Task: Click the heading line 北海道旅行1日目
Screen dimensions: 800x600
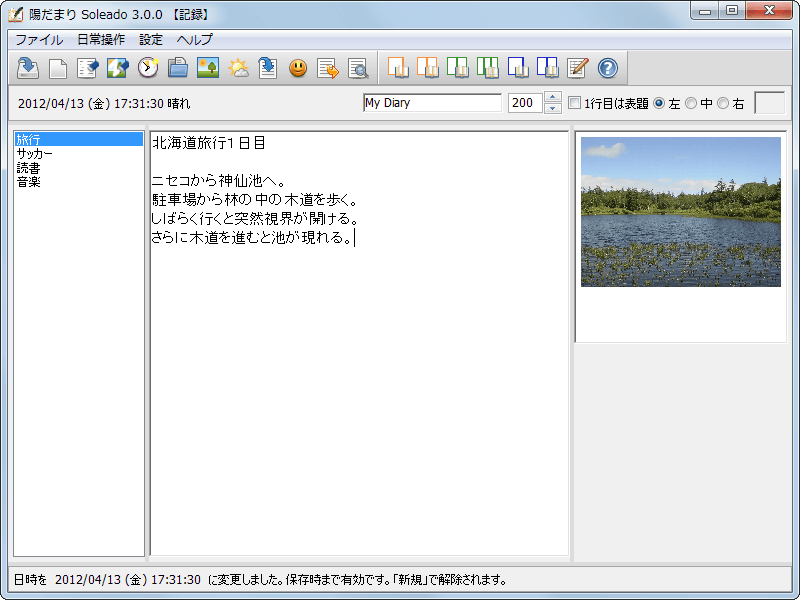Action: 209,143
